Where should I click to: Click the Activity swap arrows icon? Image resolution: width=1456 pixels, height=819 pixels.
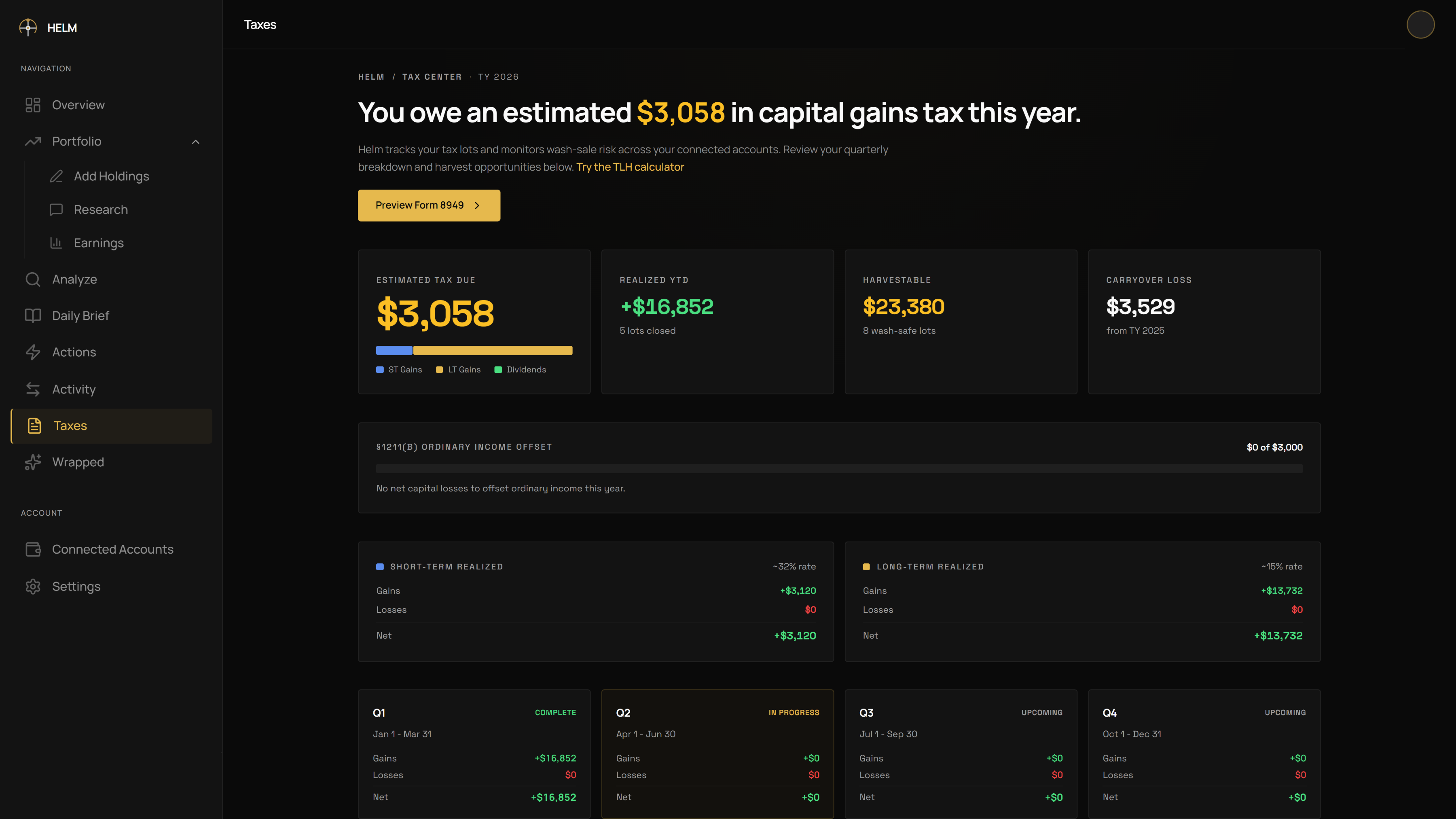[33, 389]
